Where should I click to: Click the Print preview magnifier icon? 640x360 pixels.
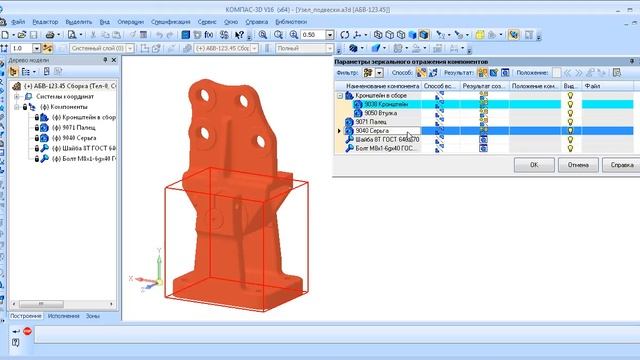click(x=72, y=35)
